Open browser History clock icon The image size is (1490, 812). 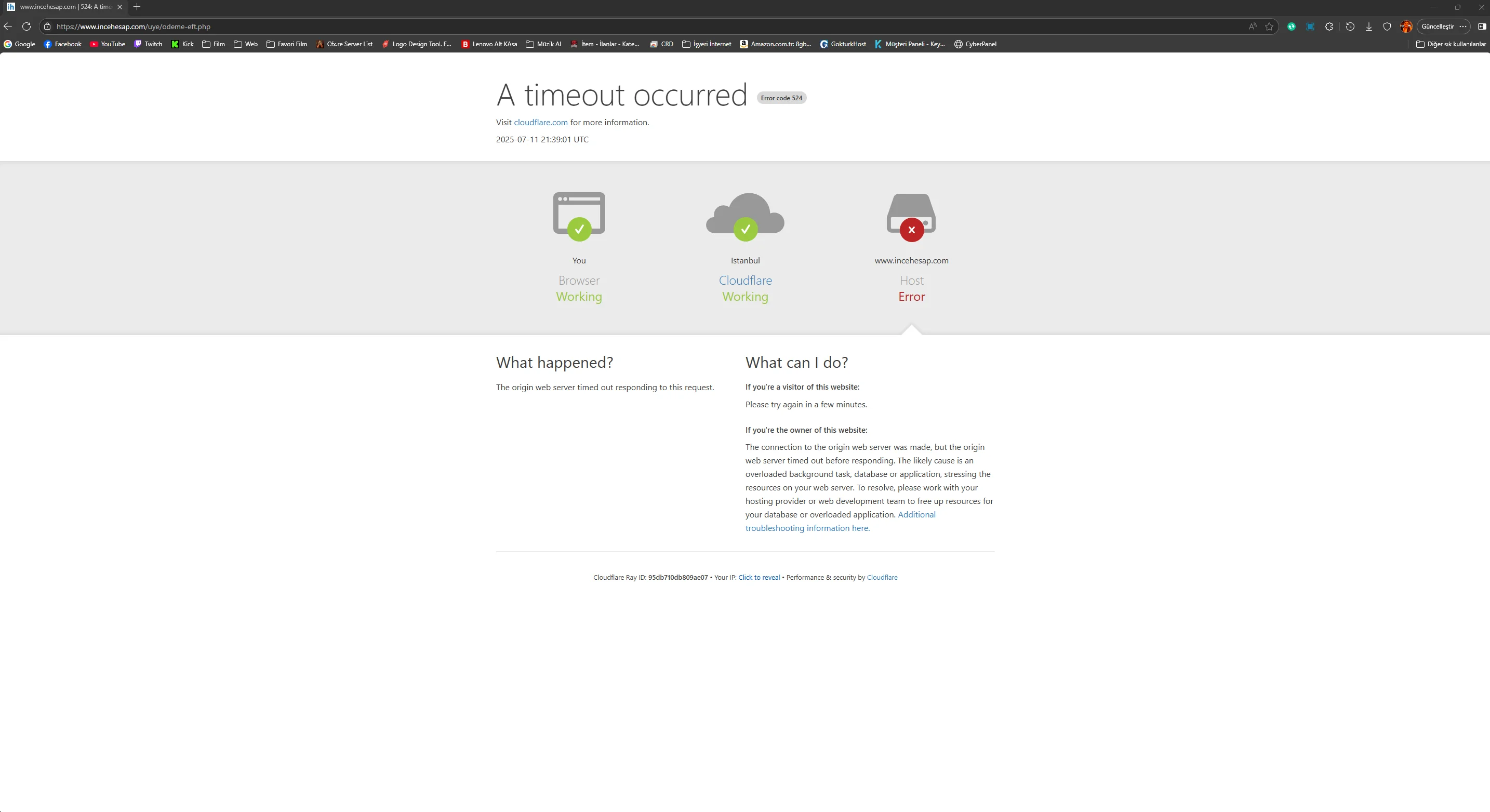(1350, 26)
